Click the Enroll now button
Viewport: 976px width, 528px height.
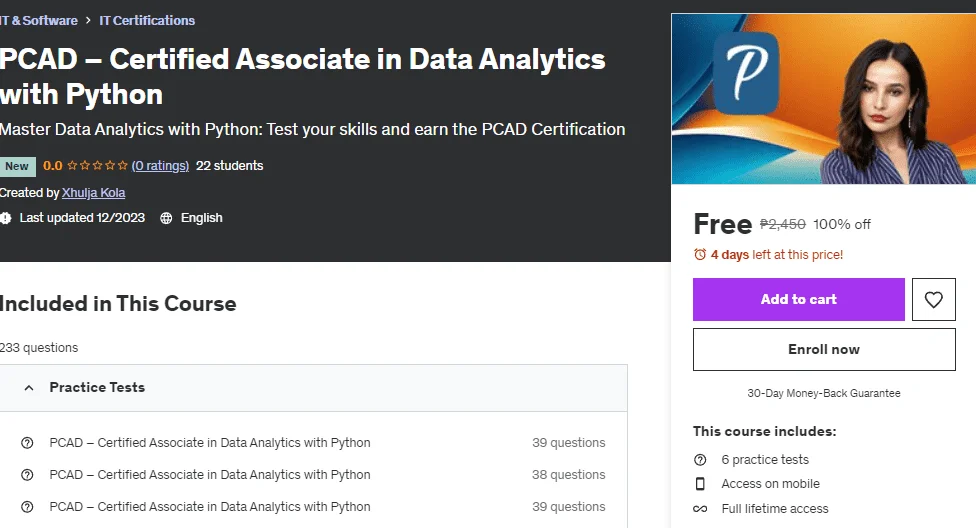point(824,349)
